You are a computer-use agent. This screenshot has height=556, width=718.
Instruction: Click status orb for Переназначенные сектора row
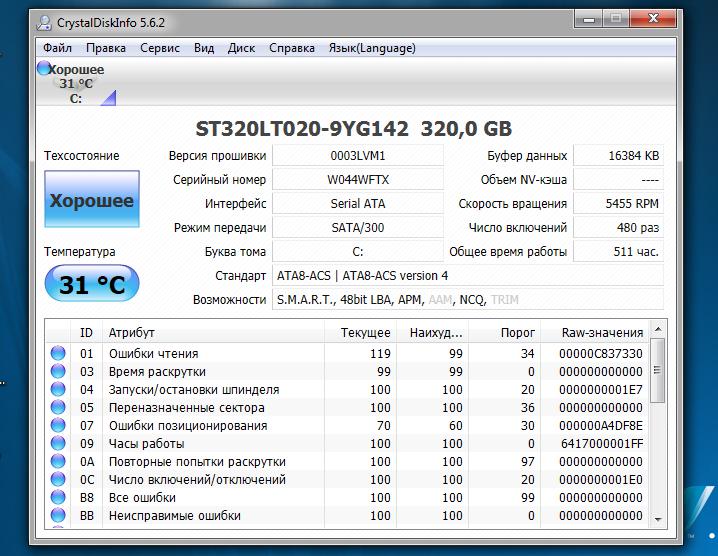58,407
